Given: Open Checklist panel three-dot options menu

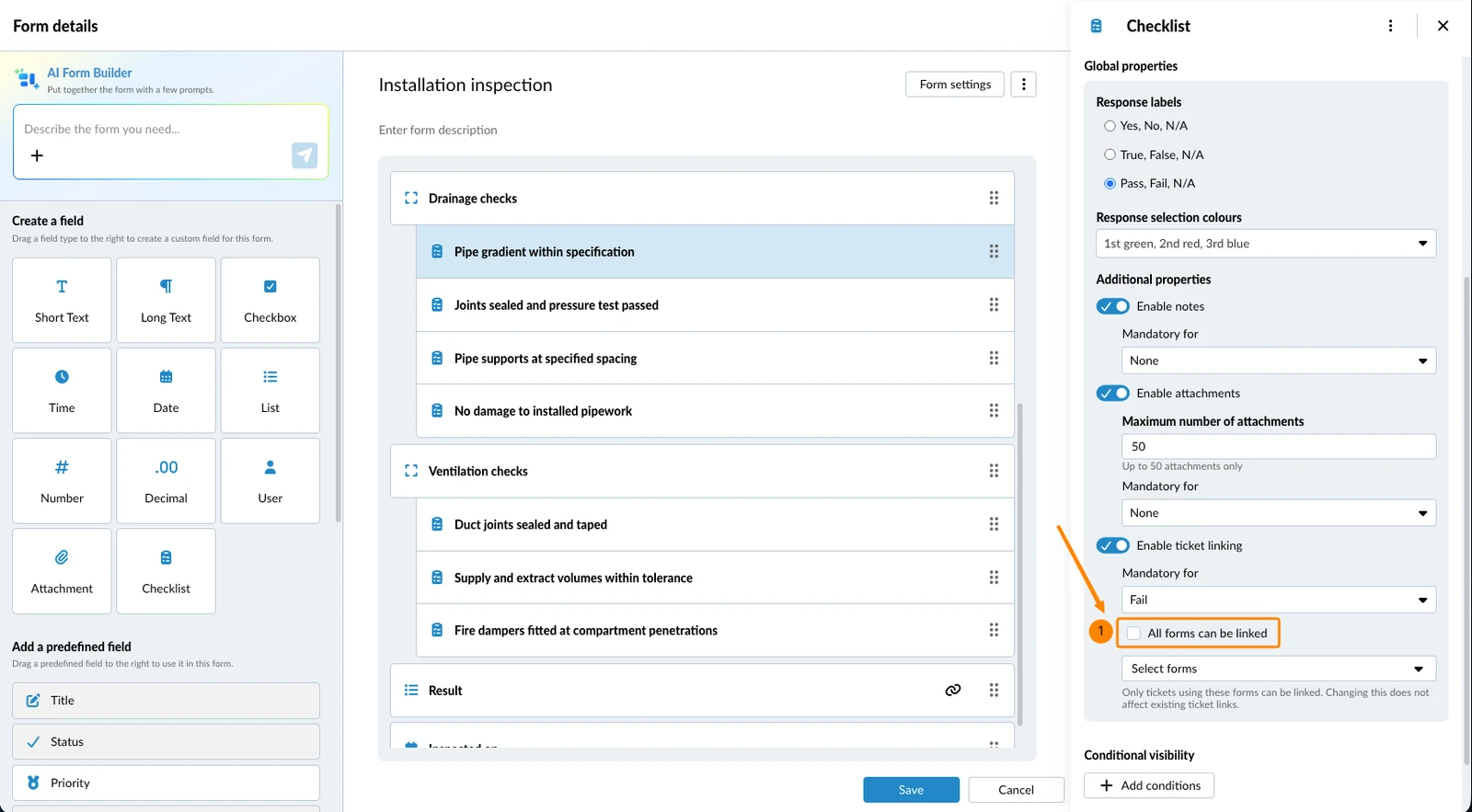Looking at the screenshot, I should tap(1390, 26).
